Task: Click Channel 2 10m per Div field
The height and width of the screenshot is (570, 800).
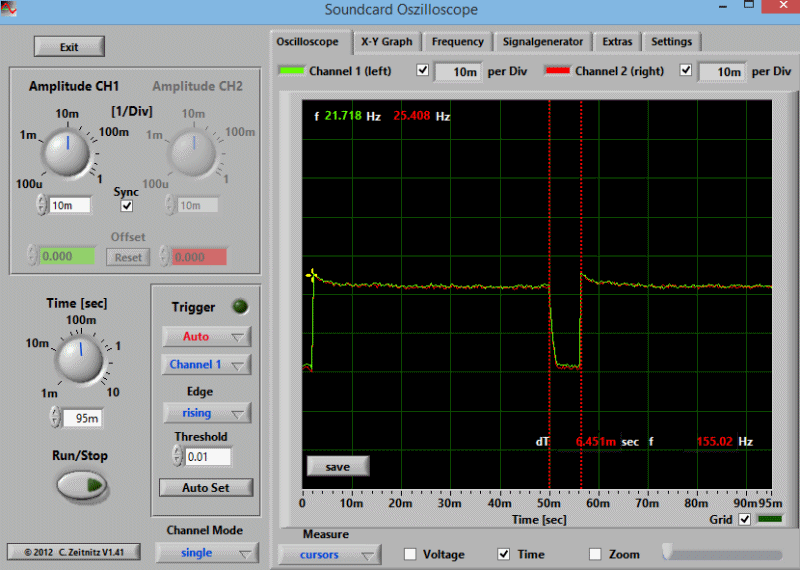Action: point(721,72)
